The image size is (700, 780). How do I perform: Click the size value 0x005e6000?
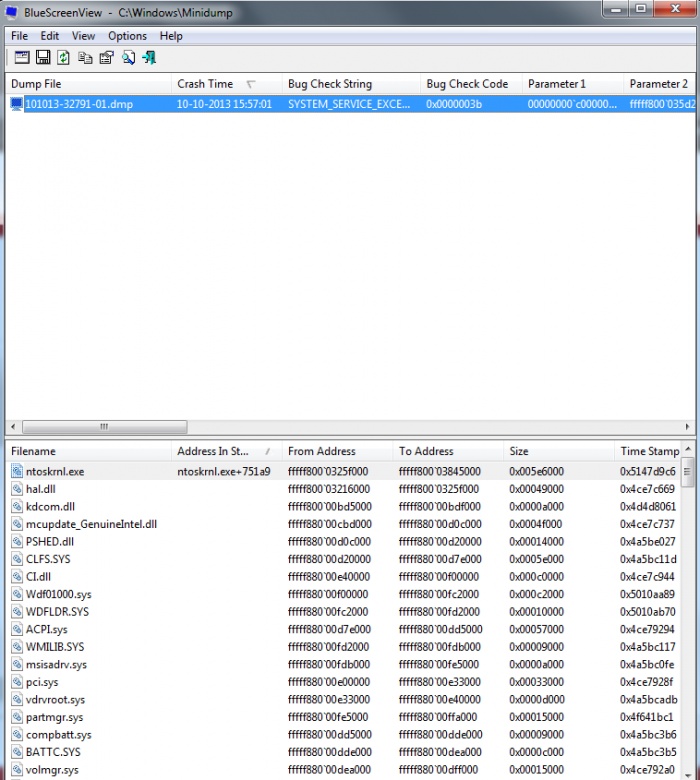(536, 471)
